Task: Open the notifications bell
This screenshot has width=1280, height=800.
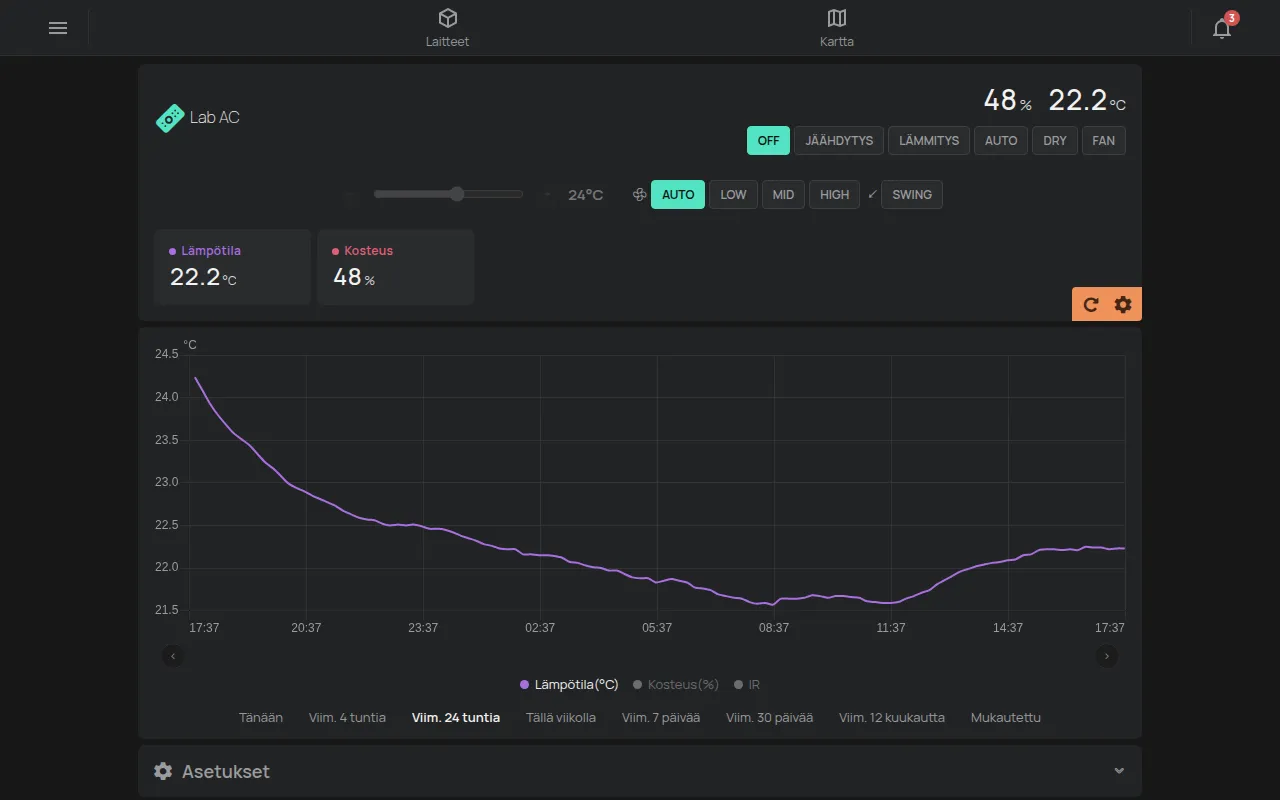Action: (1222, 28)
